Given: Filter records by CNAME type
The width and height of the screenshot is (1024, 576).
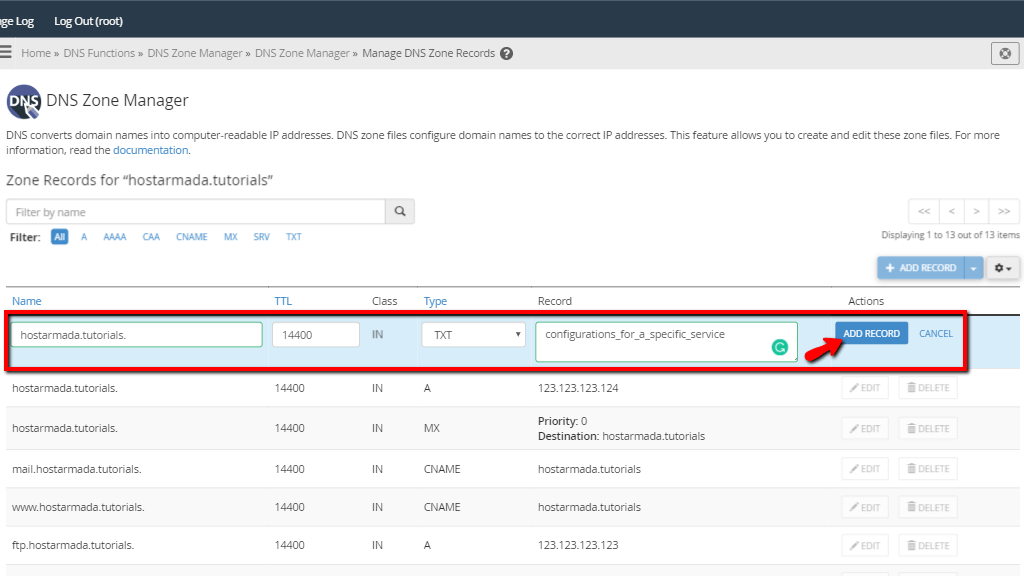Looking at the screenshot, I should pos(192,237).
